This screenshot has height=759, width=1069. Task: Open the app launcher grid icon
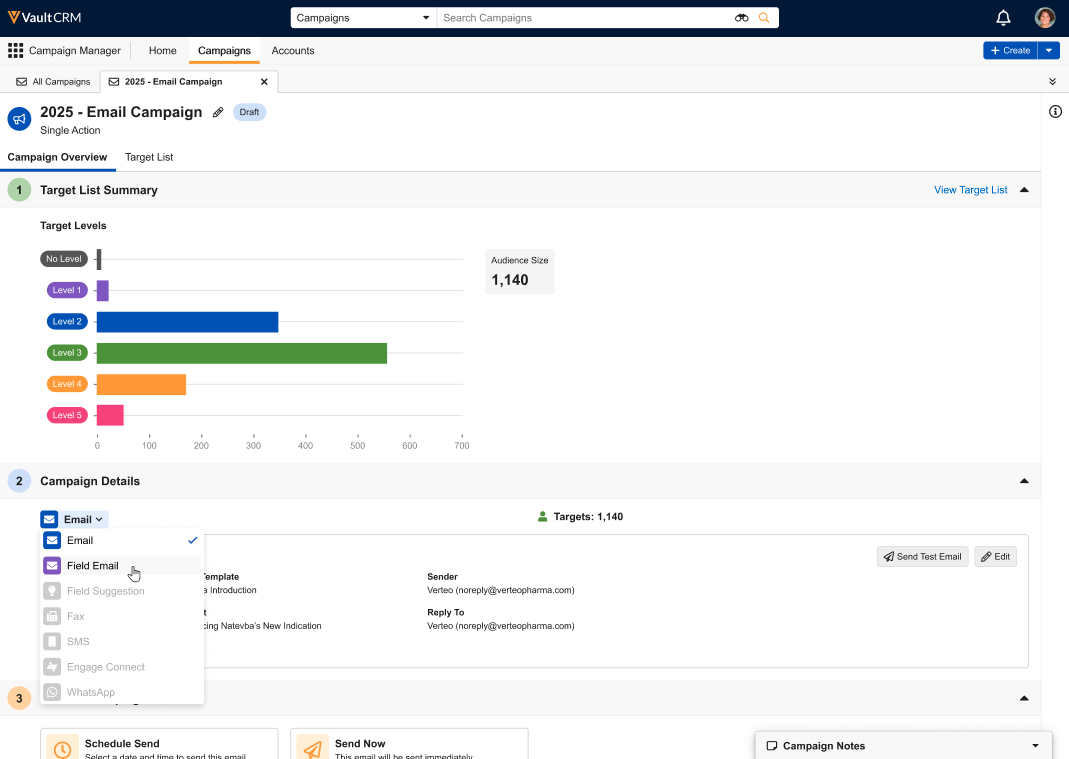coord(15,51)
